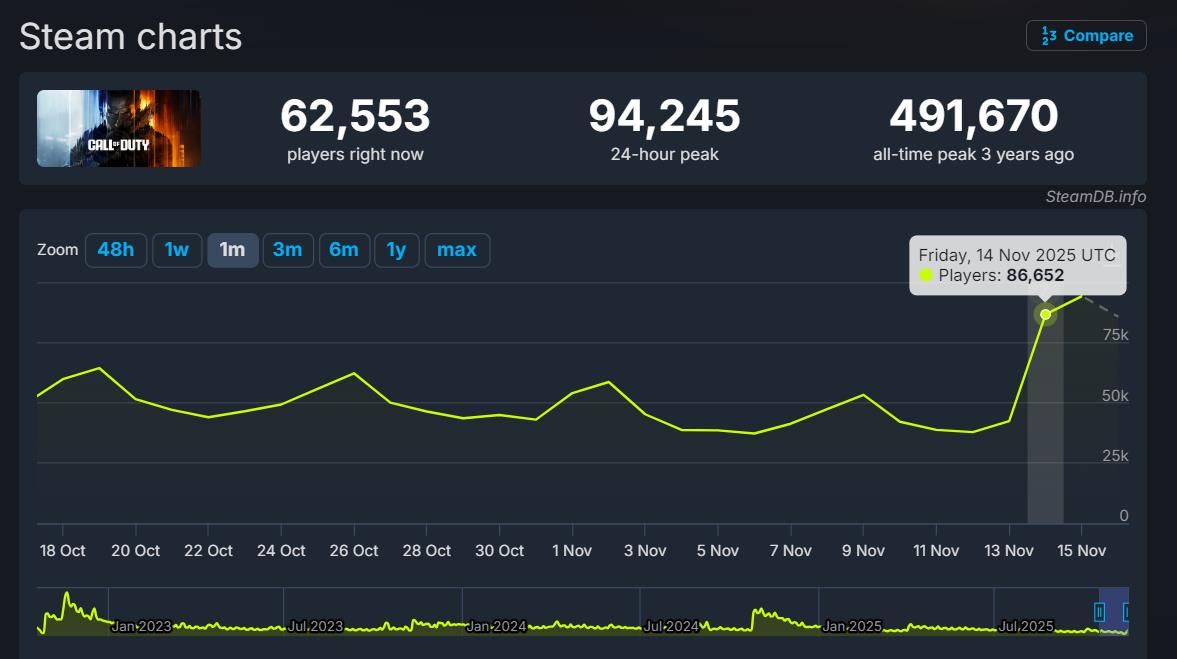Grab the right navigator range handle
The height and width of the screenshot is (659, 1177).
pyautogui.click(x=1126, y=611)
